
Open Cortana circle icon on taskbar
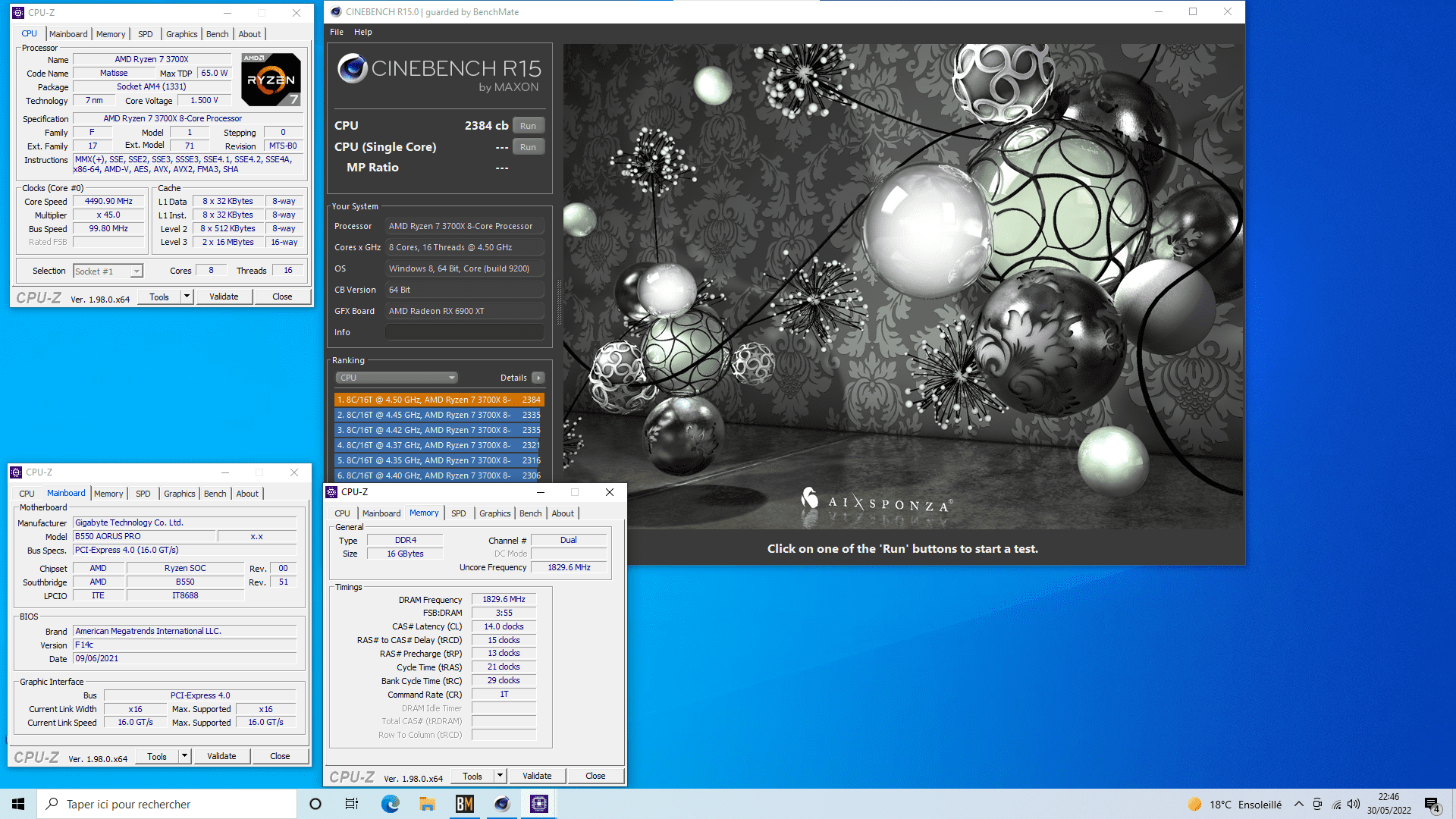tap(315, 804)
